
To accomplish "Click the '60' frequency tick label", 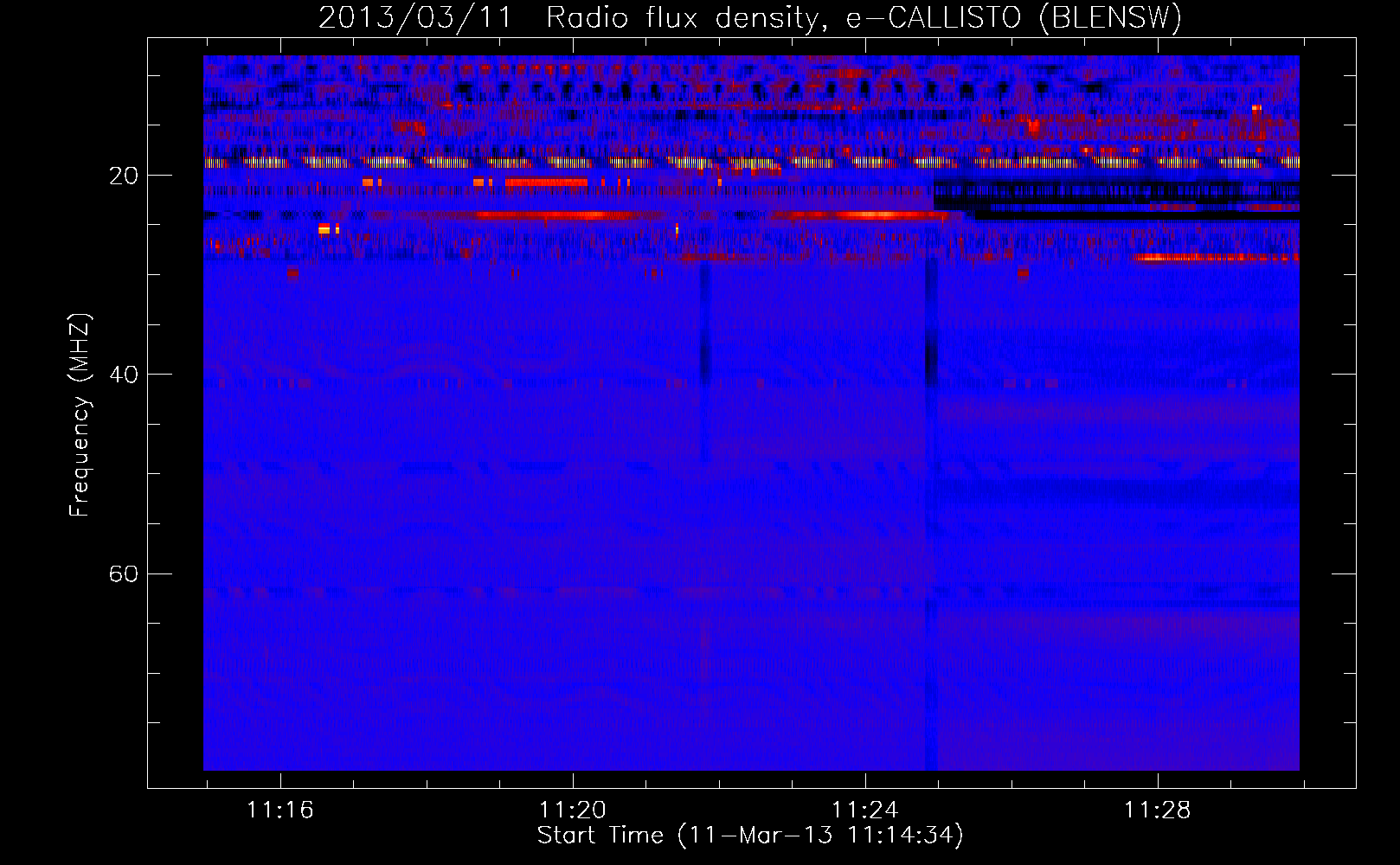I will pyautogui.click(x=124, y=573).
